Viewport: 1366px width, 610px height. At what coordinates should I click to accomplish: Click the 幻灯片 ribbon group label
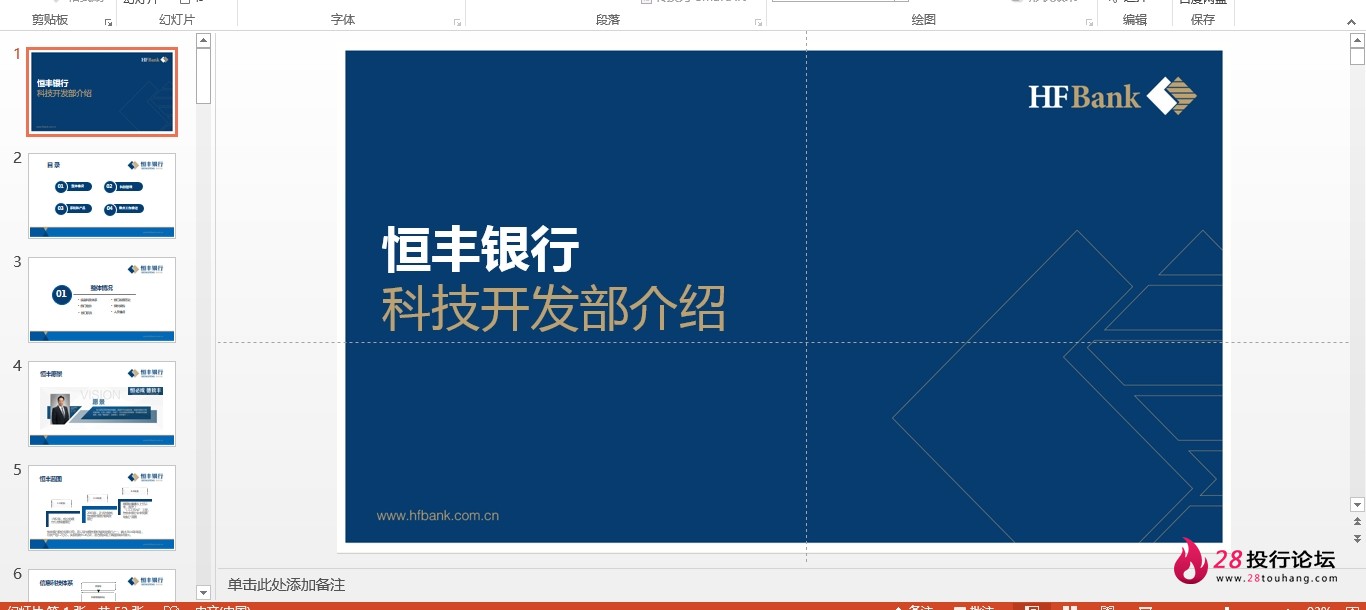tap(177, 20)
